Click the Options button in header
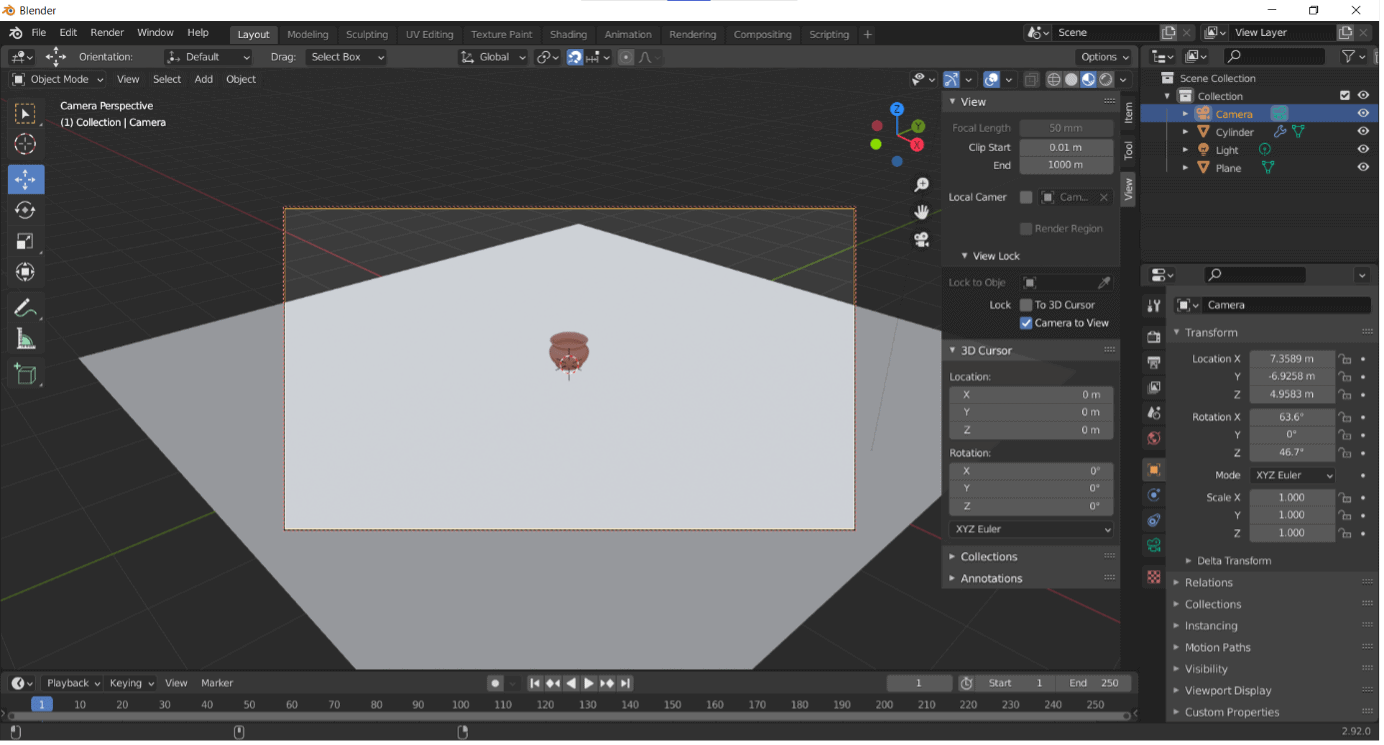1384x745 pixels. (x=1104, y=57)
